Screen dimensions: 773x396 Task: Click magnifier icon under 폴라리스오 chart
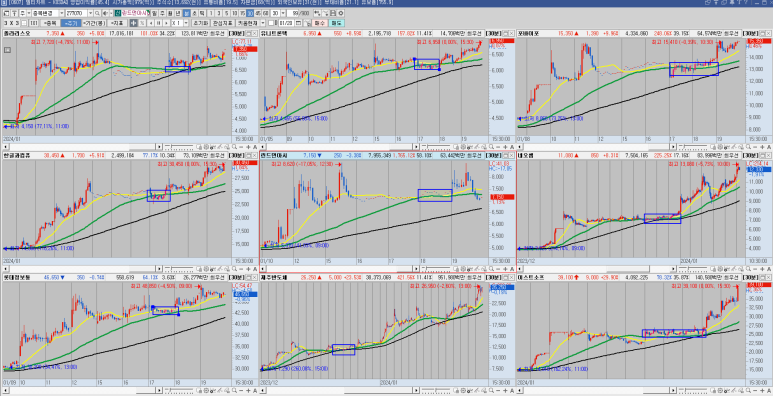coord(234,147)
